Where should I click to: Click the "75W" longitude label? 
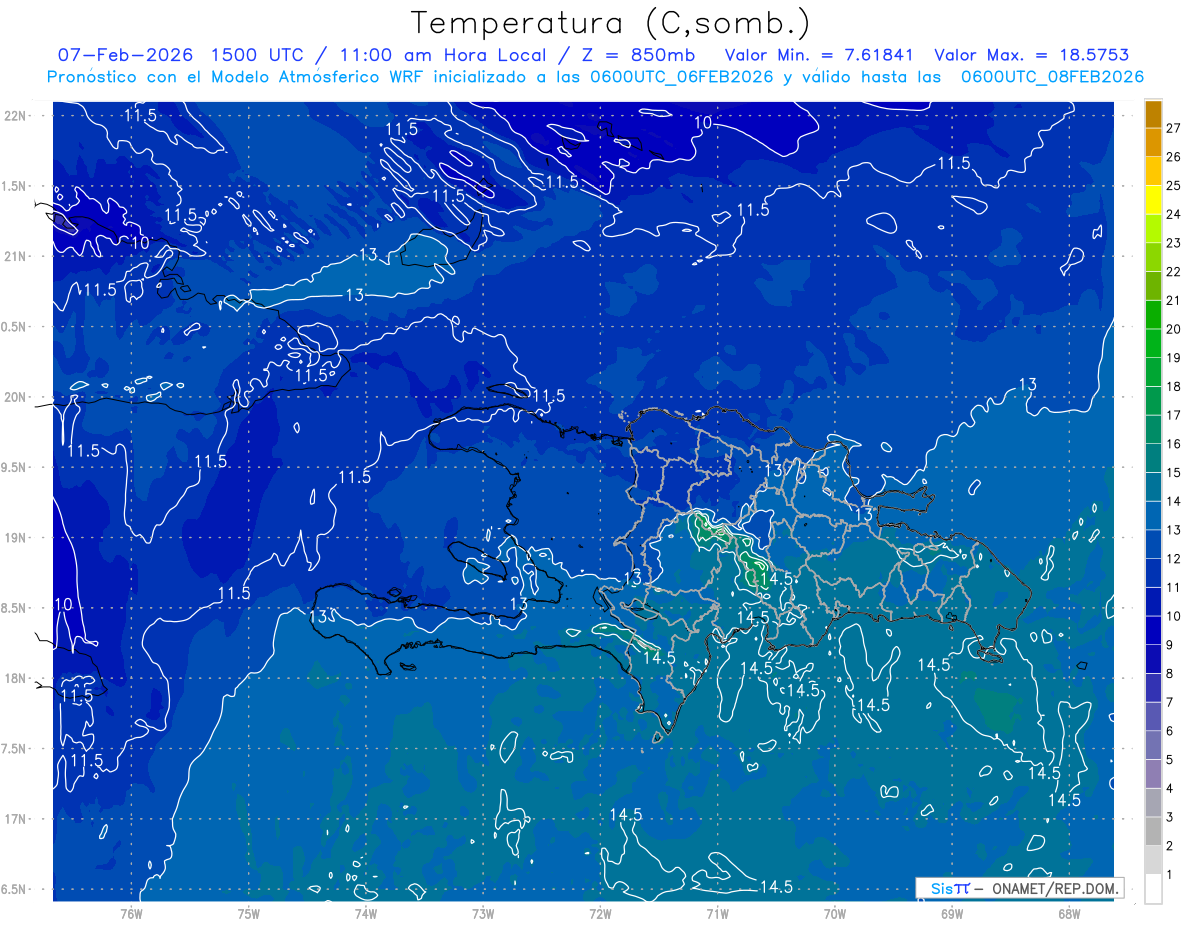[249, 914]
